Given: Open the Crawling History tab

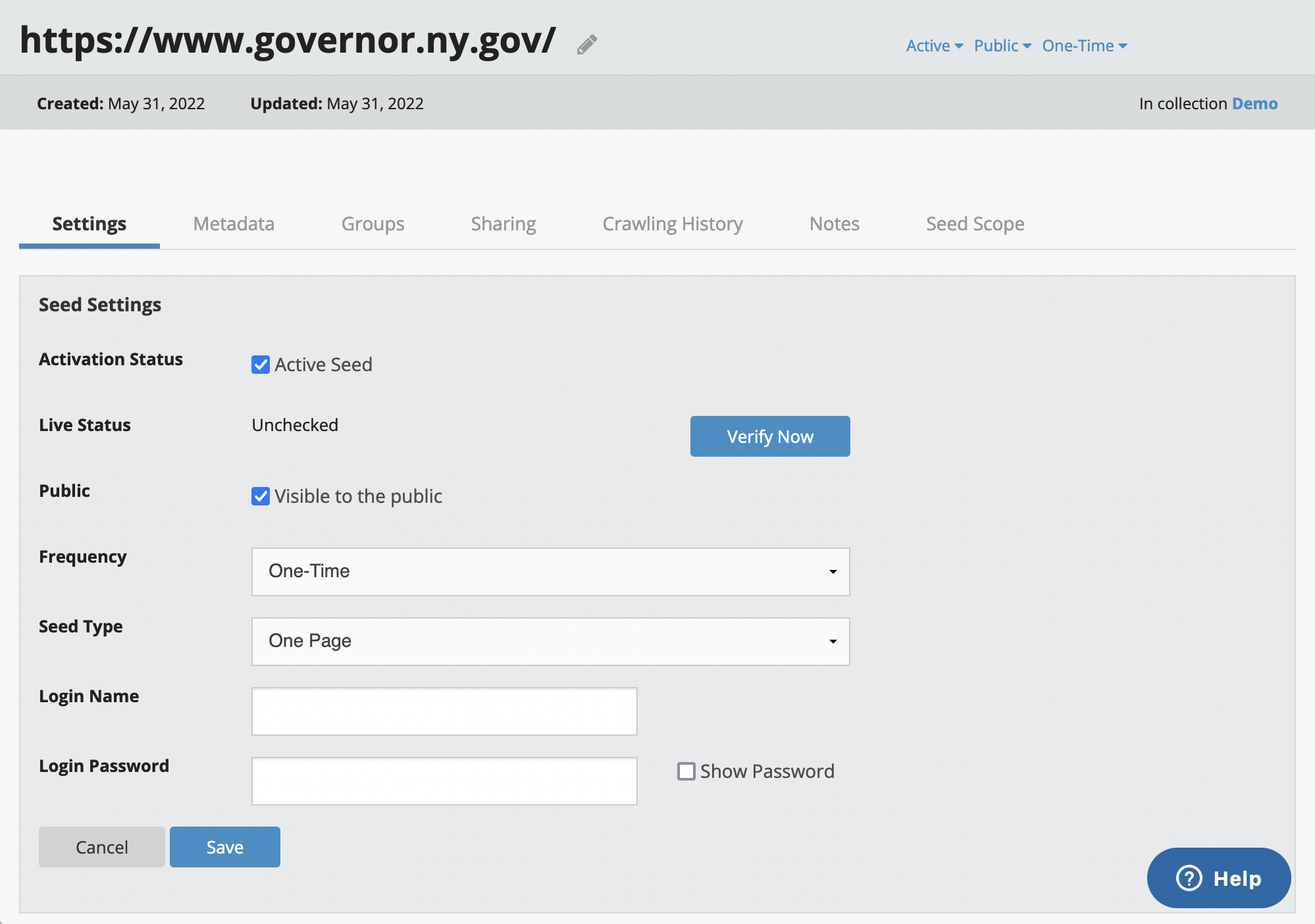Looking at the screenshot, I should click(x=672, y=224).
